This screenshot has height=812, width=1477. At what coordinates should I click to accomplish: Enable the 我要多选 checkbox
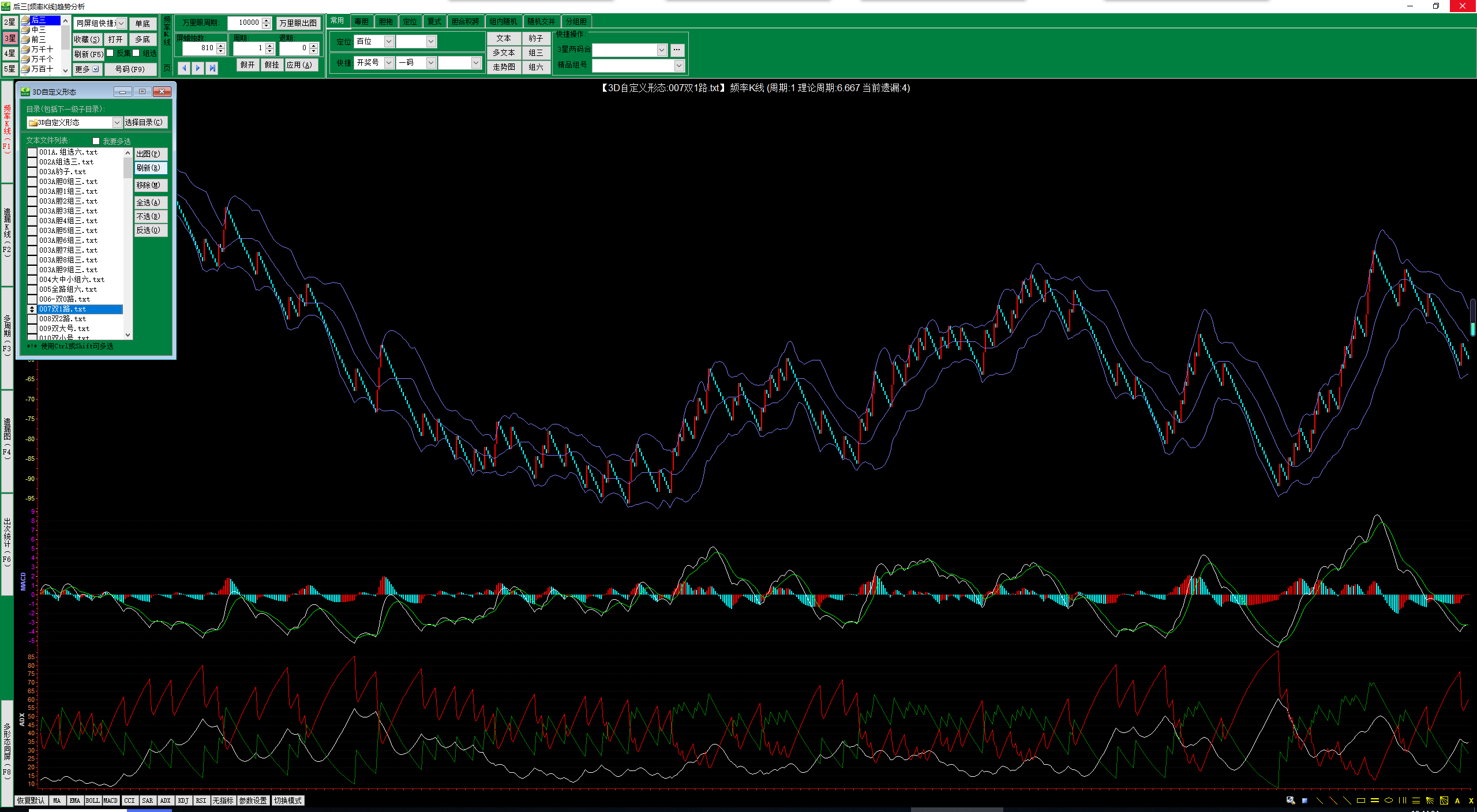(96, 141)
